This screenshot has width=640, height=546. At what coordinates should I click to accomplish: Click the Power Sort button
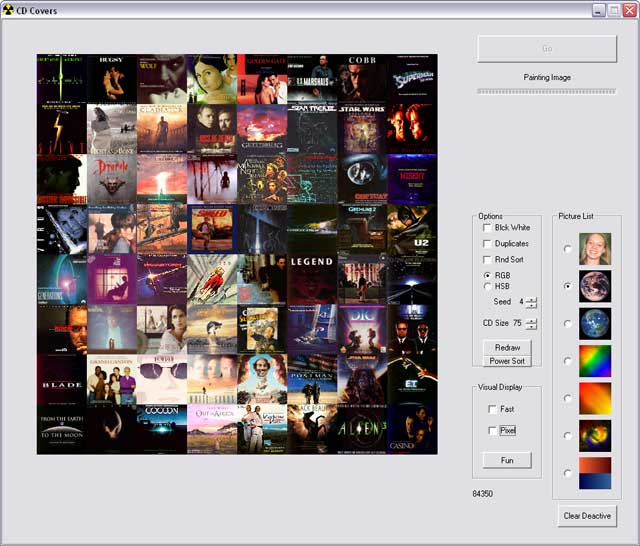click(x=507, y=361)
